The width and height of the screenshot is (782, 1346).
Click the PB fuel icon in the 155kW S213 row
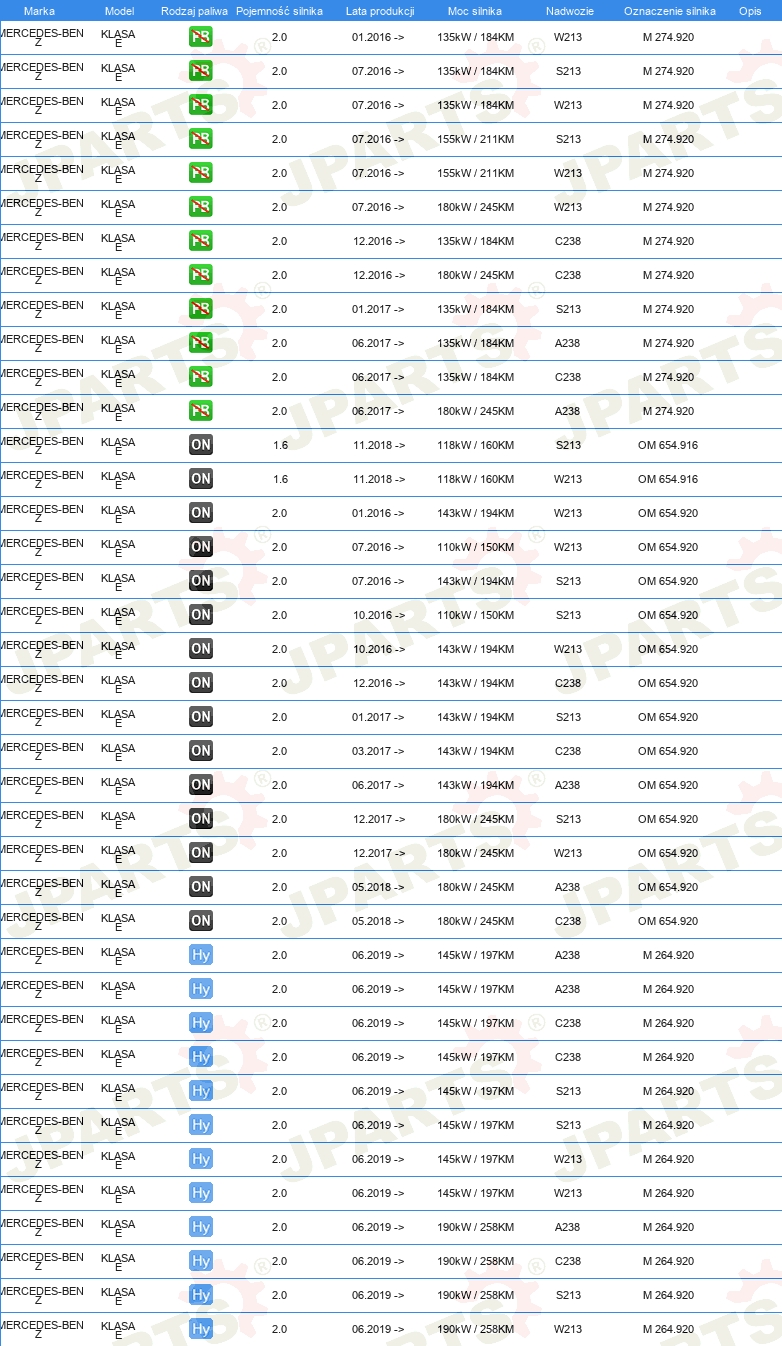tap(201, 139)
